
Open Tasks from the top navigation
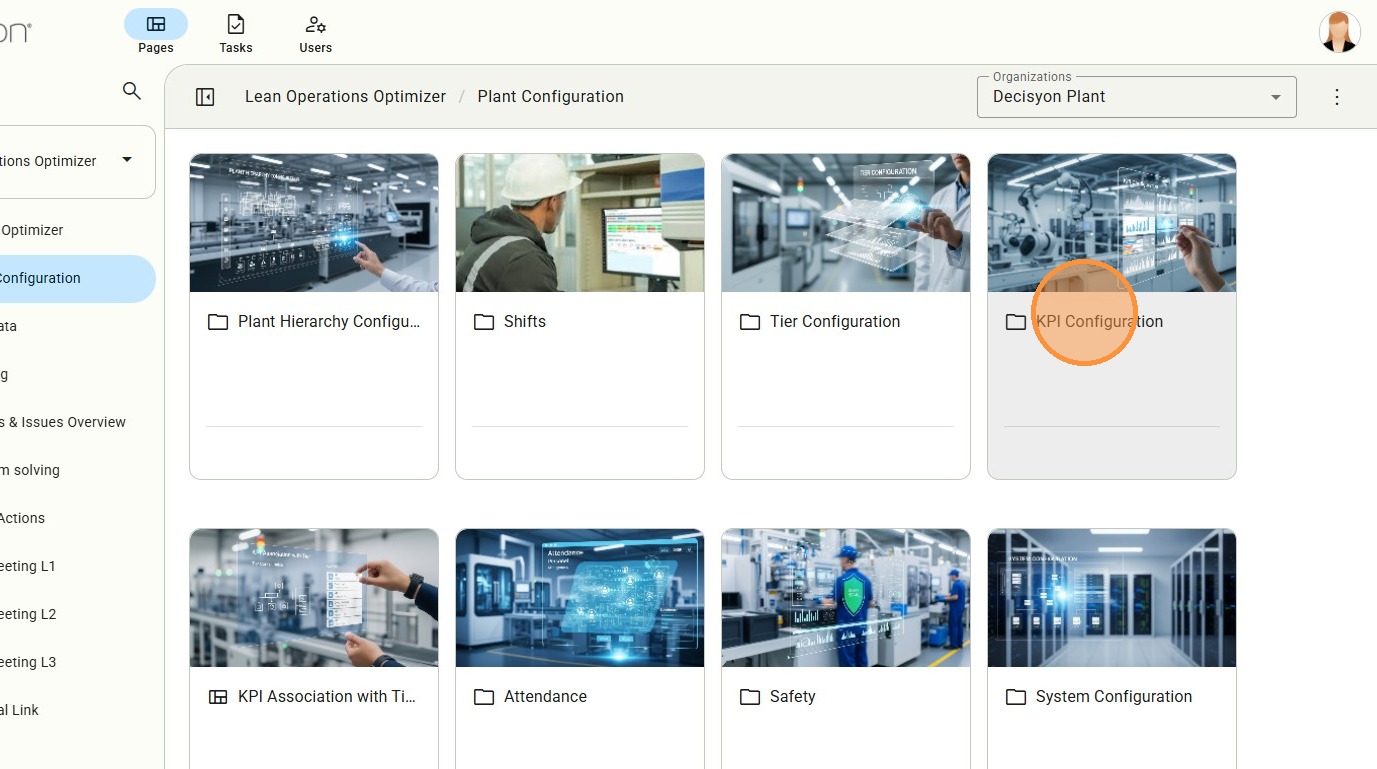click(x=236, y=32)
